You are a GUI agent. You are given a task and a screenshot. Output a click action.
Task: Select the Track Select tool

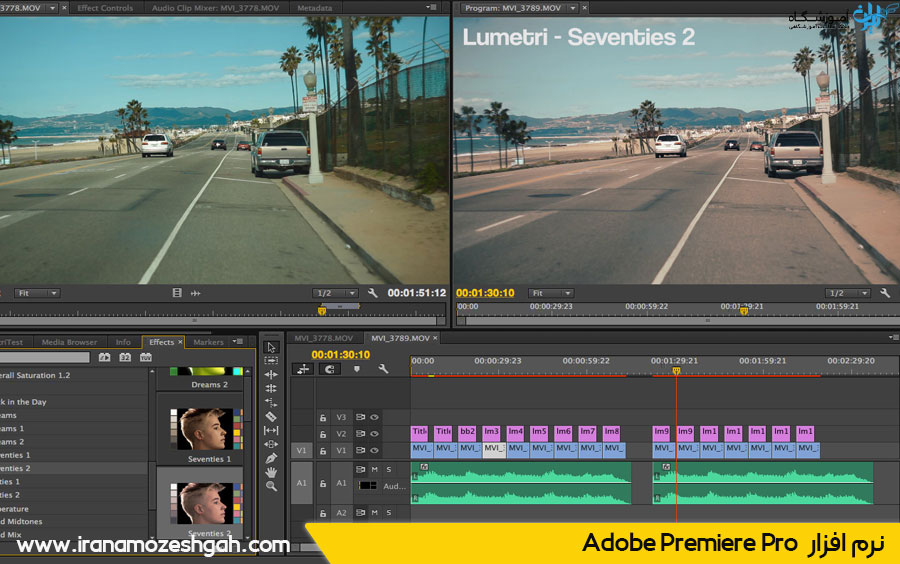point(271,360)
